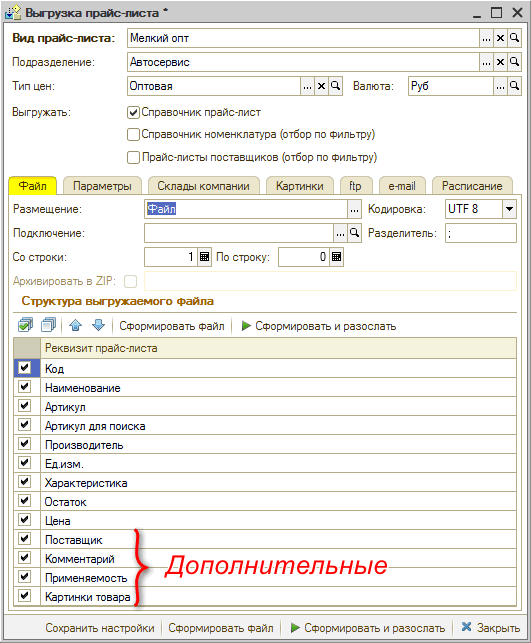Open the Руб currency via magnifier icon

[514, 86]
